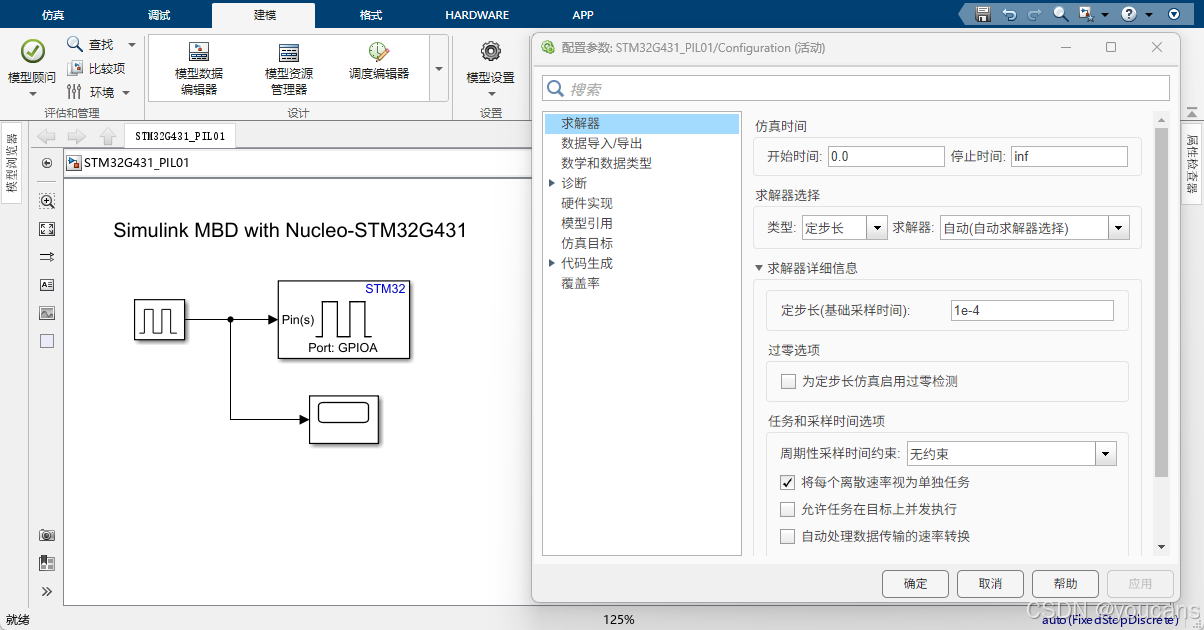
Task: Click the annotation text palette icon
Action: point(47,285)
